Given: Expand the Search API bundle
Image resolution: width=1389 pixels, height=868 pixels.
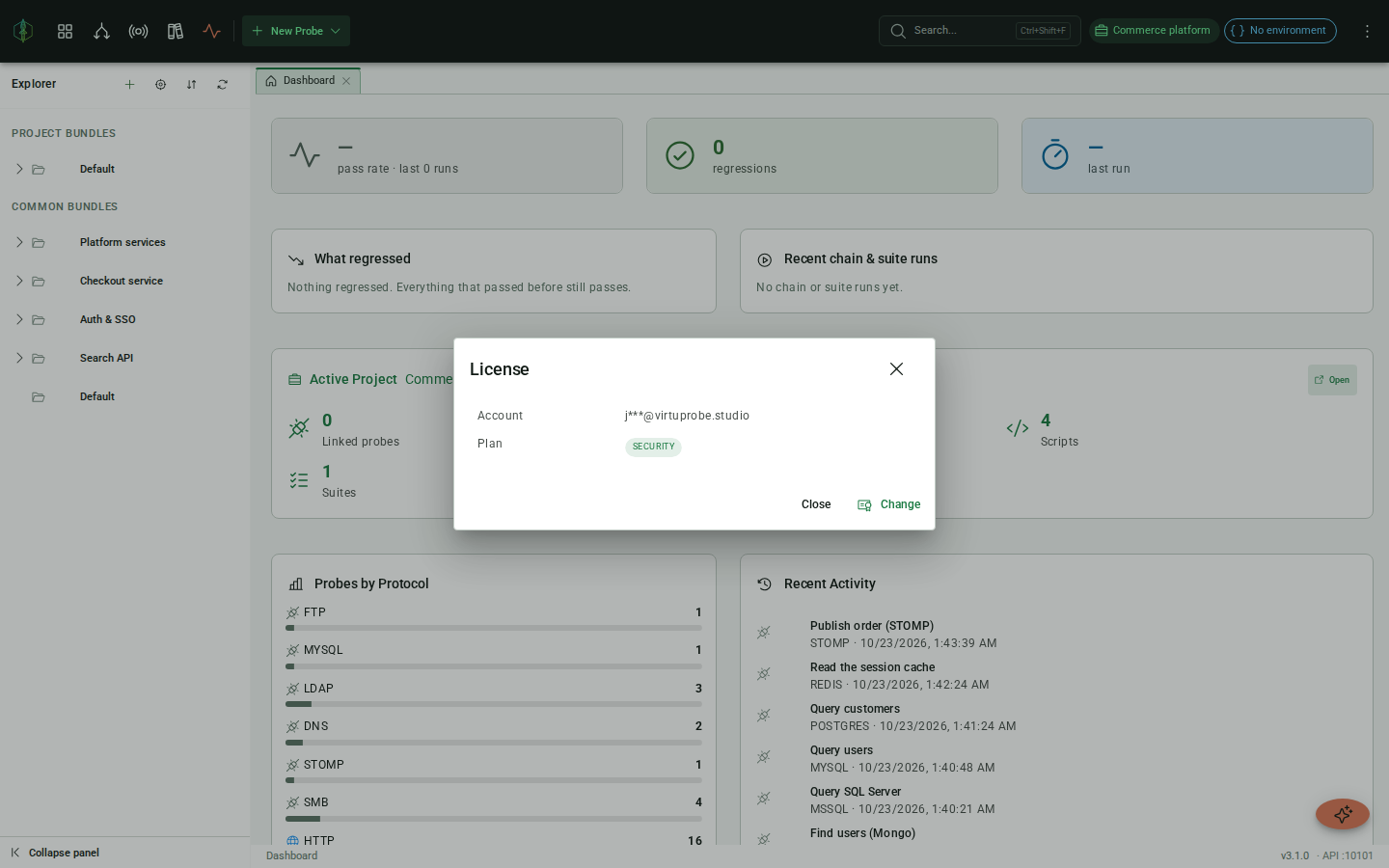Looking at the screenshot, I should pos(19,358).
